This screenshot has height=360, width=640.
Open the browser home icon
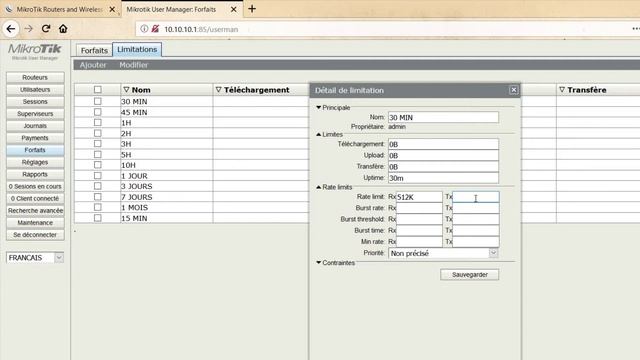[63, 29]
